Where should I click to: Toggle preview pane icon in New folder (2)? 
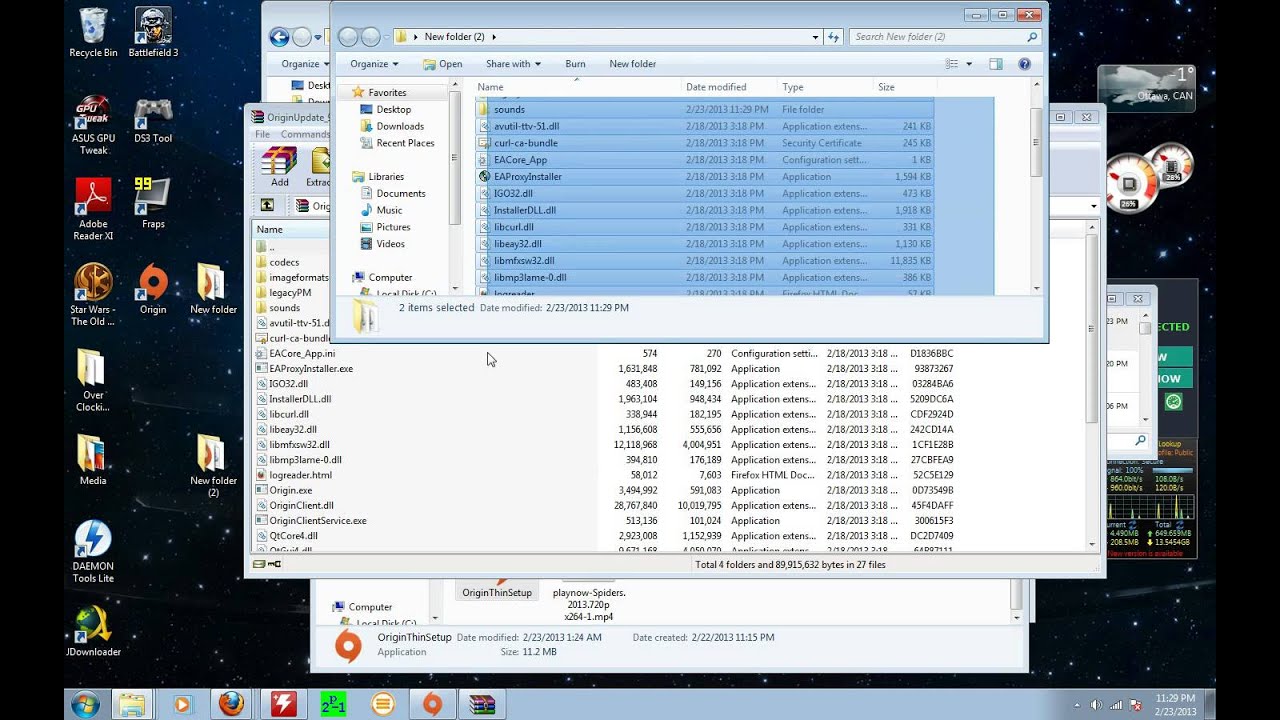[x=995, y=64]
